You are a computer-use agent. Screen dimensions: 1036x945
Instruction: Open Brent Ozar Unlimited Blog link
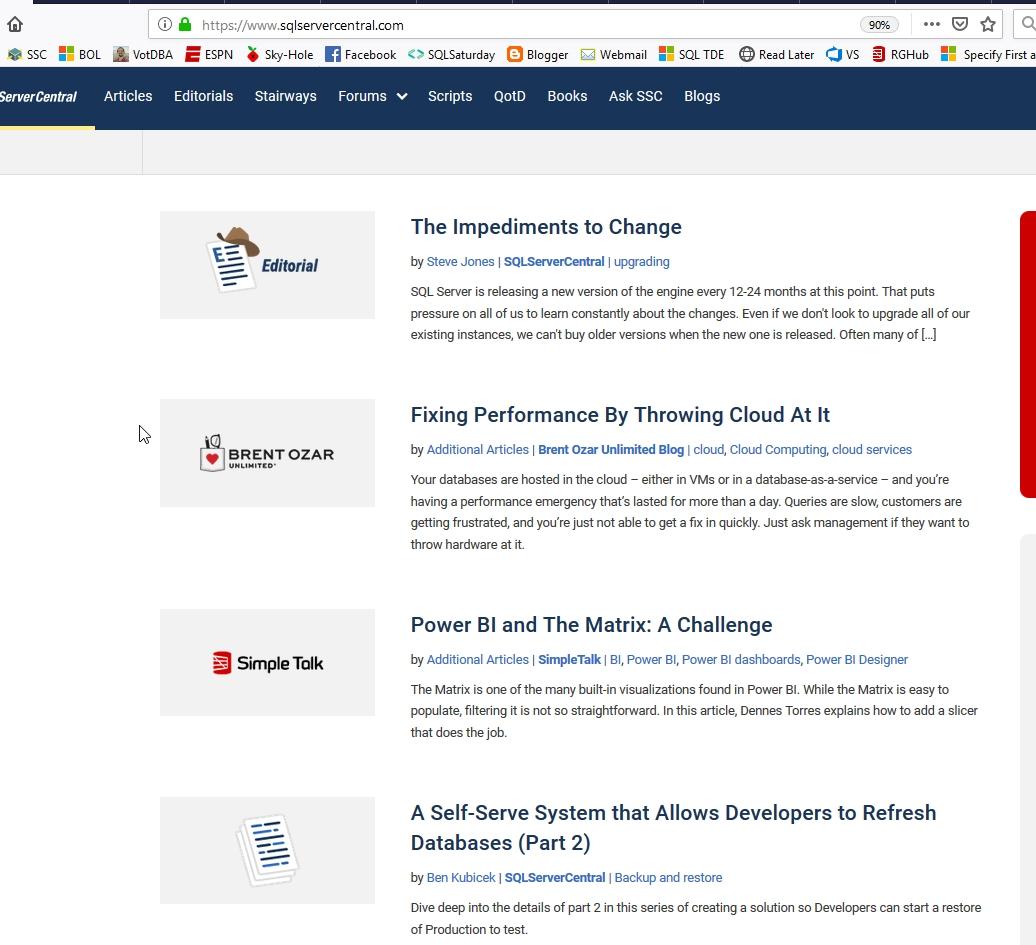pyautogui.click(x=610, y=449)
